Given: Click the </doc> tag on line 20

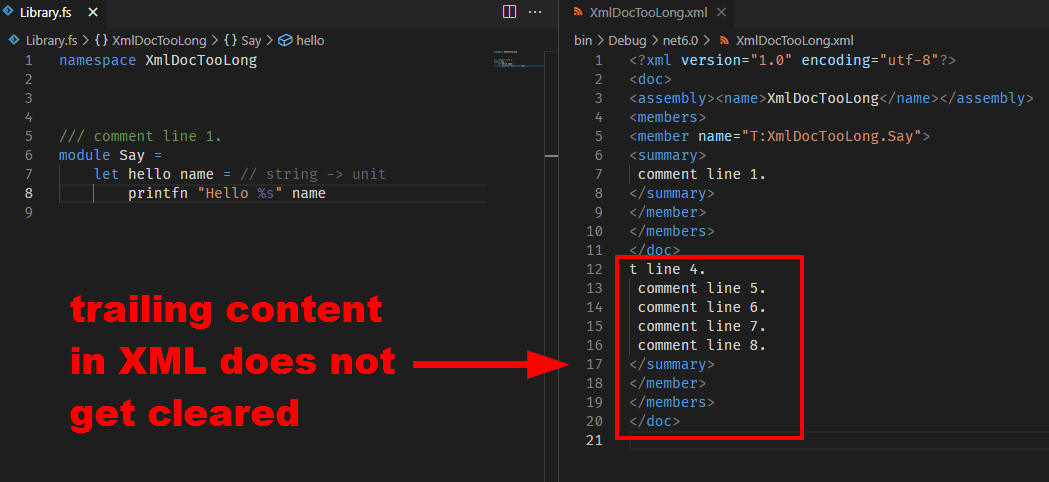Looking at the screenshot, I should tap(655, 421).
